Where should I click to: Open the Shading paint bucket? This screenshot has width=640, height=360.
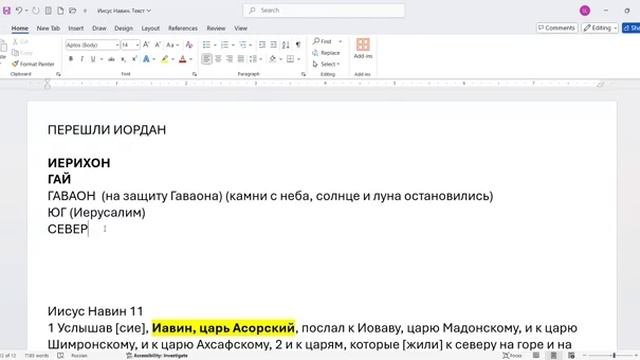click(x=273, y=60)
